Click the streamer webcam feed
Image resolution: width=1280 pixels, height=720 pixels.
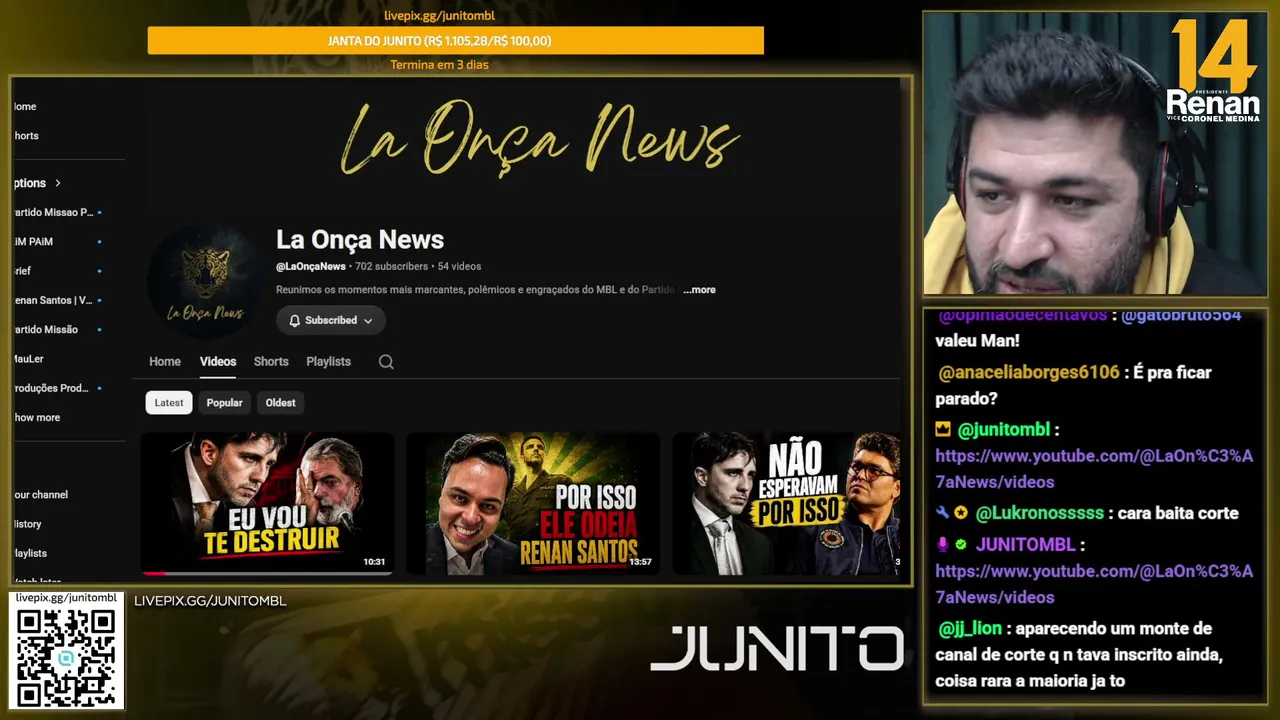[x=1094, y=154]
